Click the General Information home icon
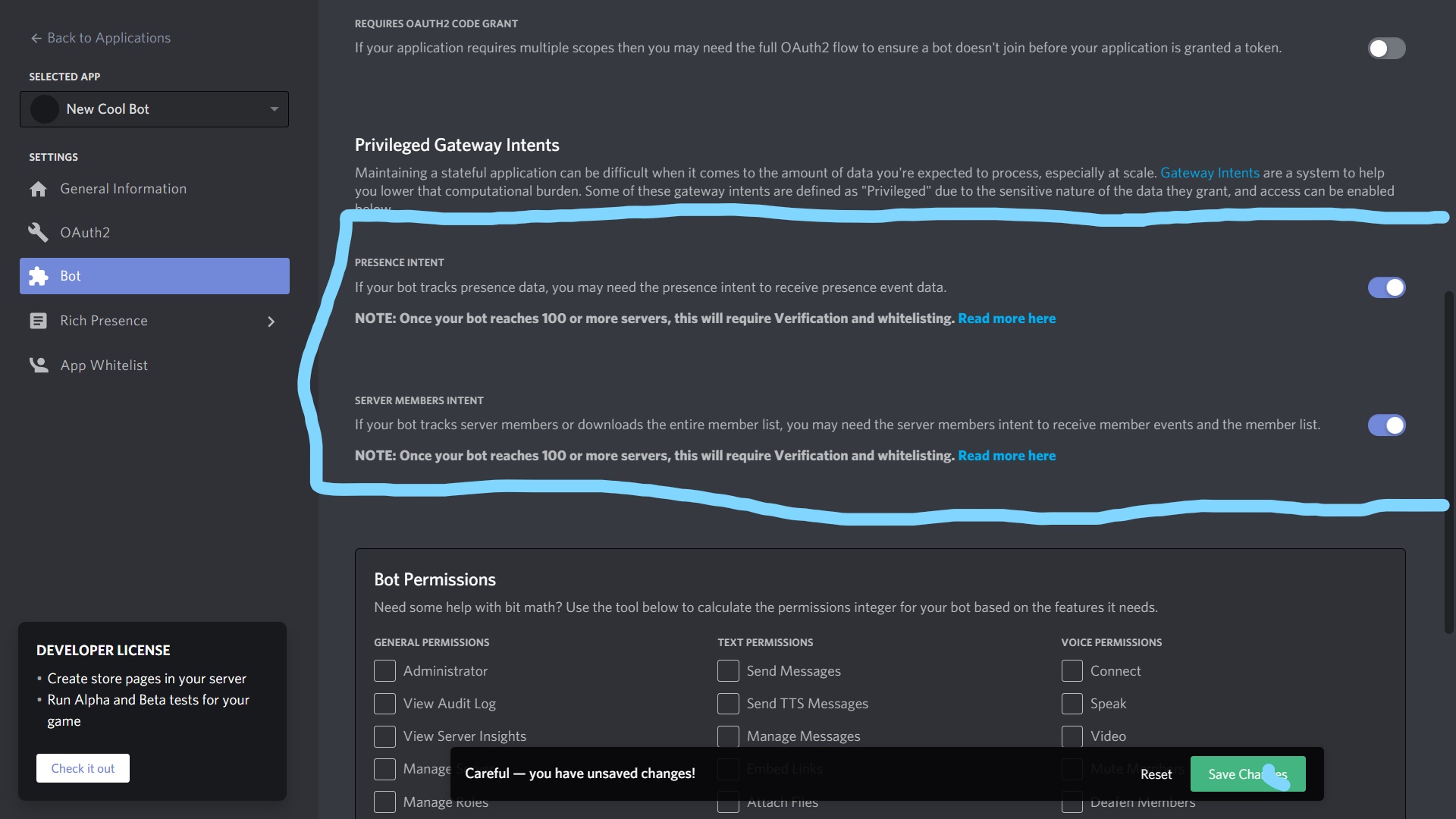Viewport: 1456px width, 819px height. 38,189
